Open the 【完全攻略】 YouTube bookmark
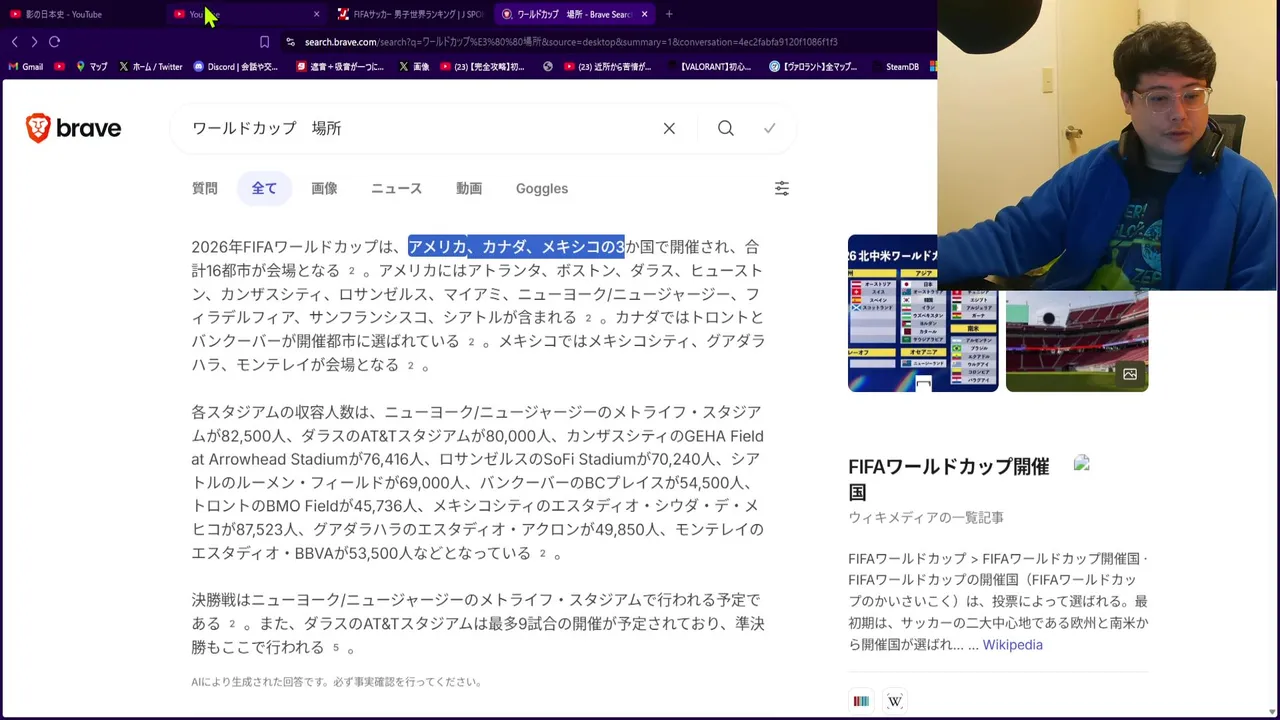Image resolution: width=1280 pixels, height=720 pixels. (482, 67)
